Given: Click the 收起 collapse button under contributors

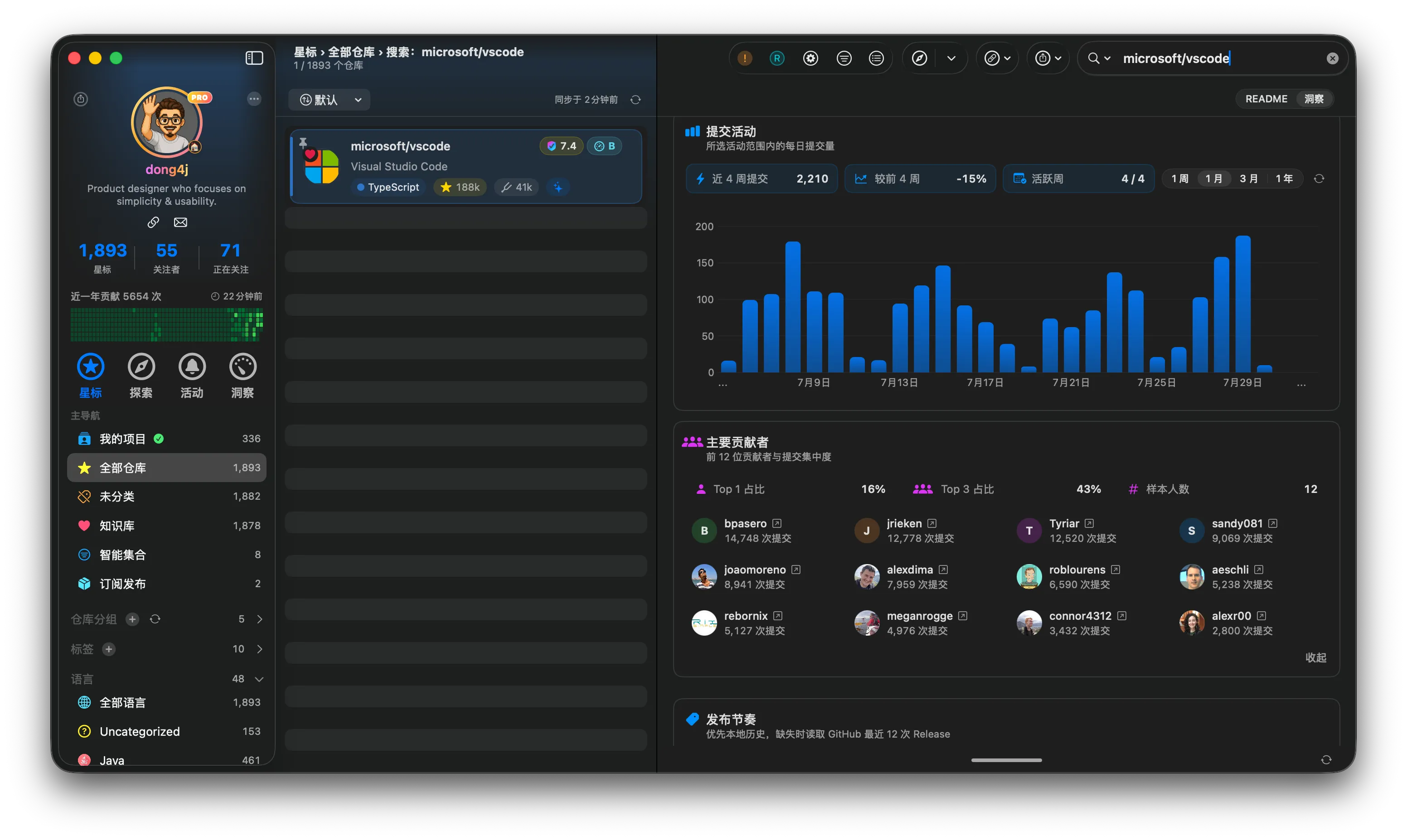Looking at the screenshot, I should click(1315, 658).
